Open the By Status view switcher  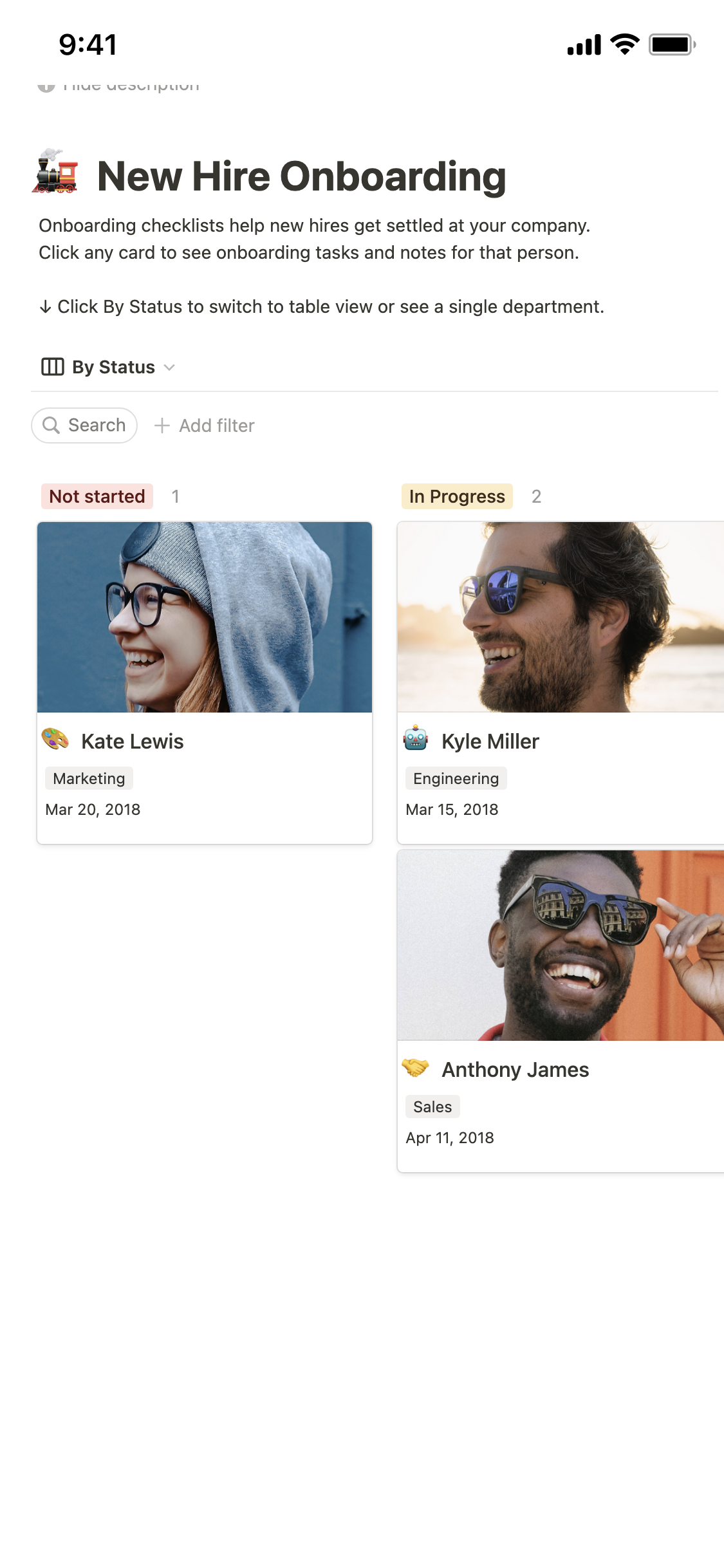113,367
